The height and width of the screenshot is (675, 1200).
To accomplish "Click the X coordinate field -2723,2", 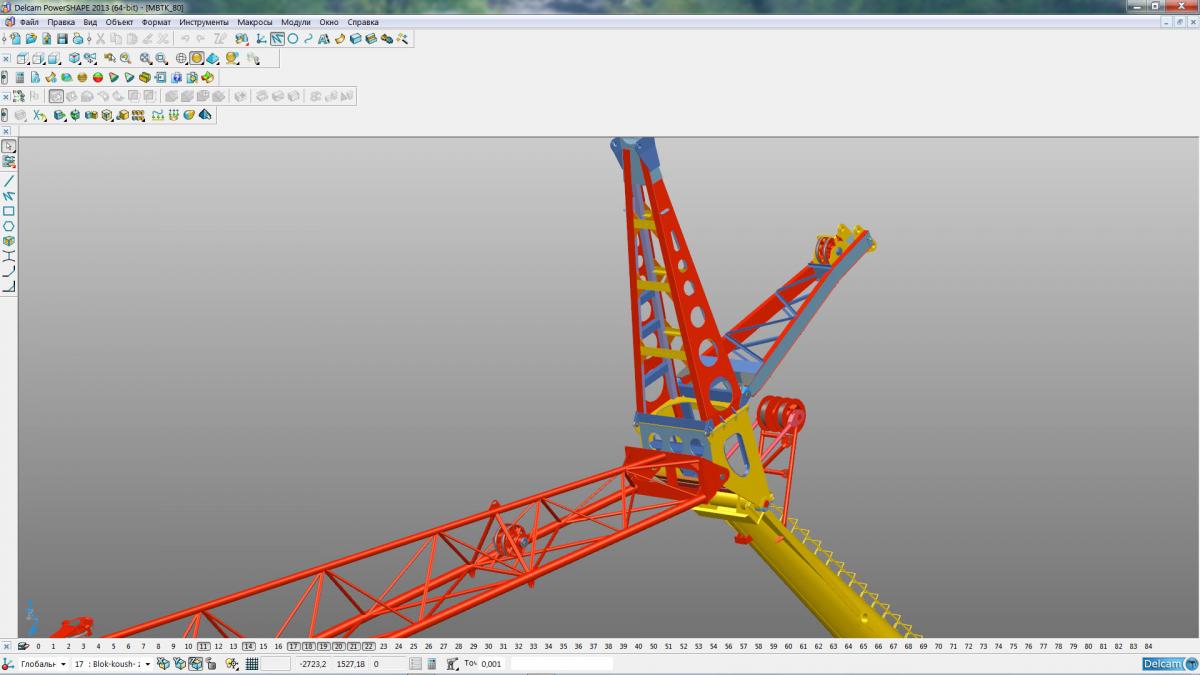I will (313, 664).
